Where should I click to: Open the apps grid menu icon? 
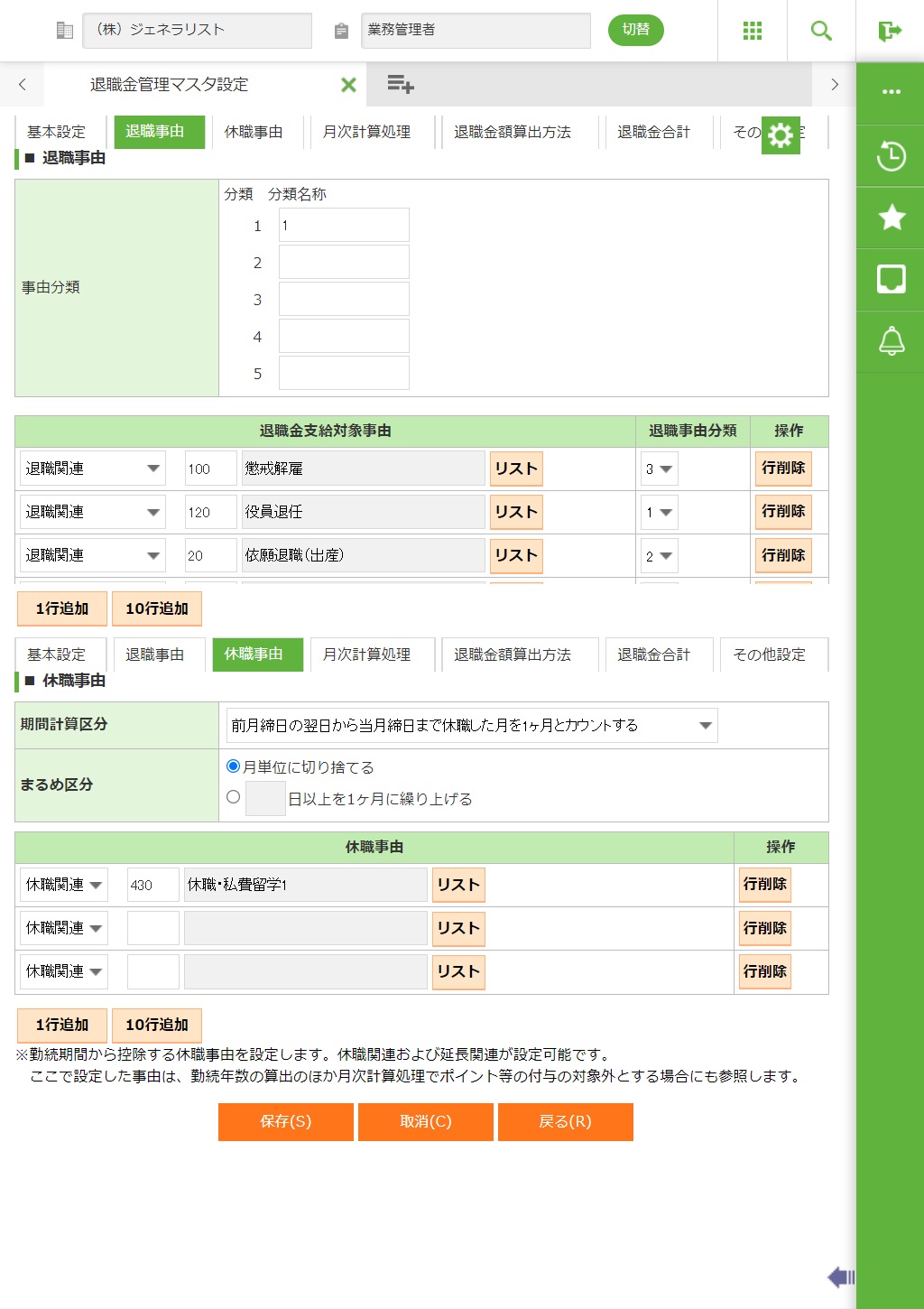tap(752, 31)
